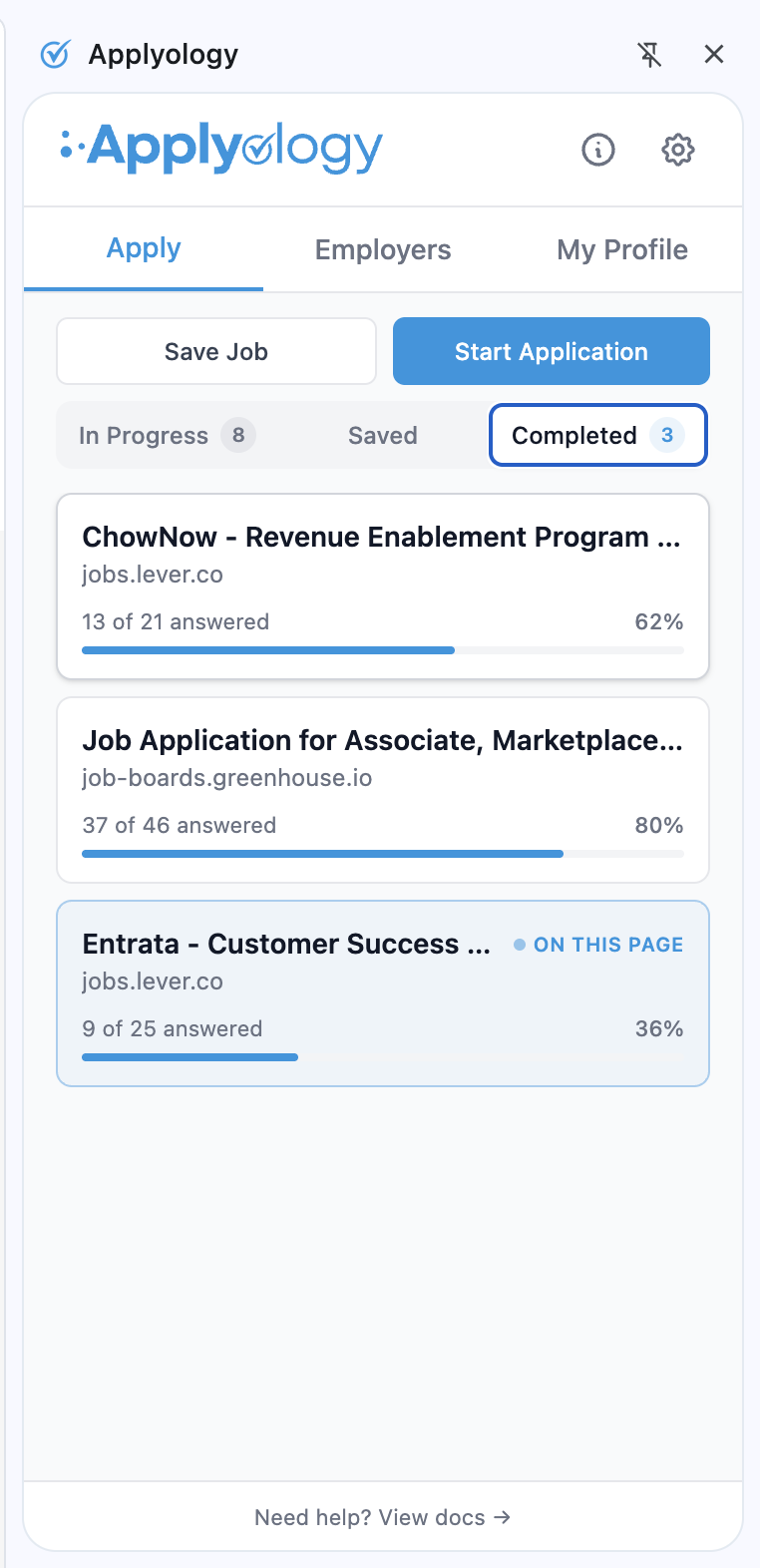Viewport: 760px width, 1568px height.
Task: Click the In Progress count badge 8
Action: click(x=238, y=436)
